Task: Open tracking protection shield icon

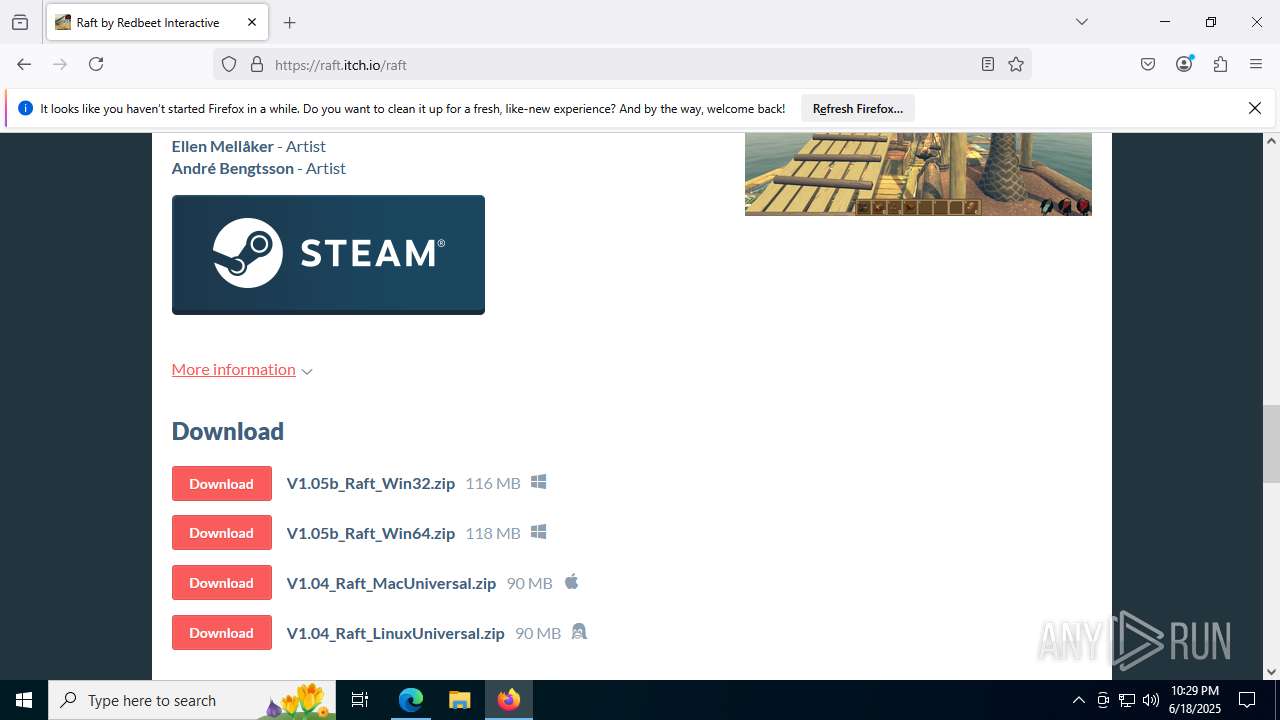Action: pyautogui.click(x=229, y=64)
